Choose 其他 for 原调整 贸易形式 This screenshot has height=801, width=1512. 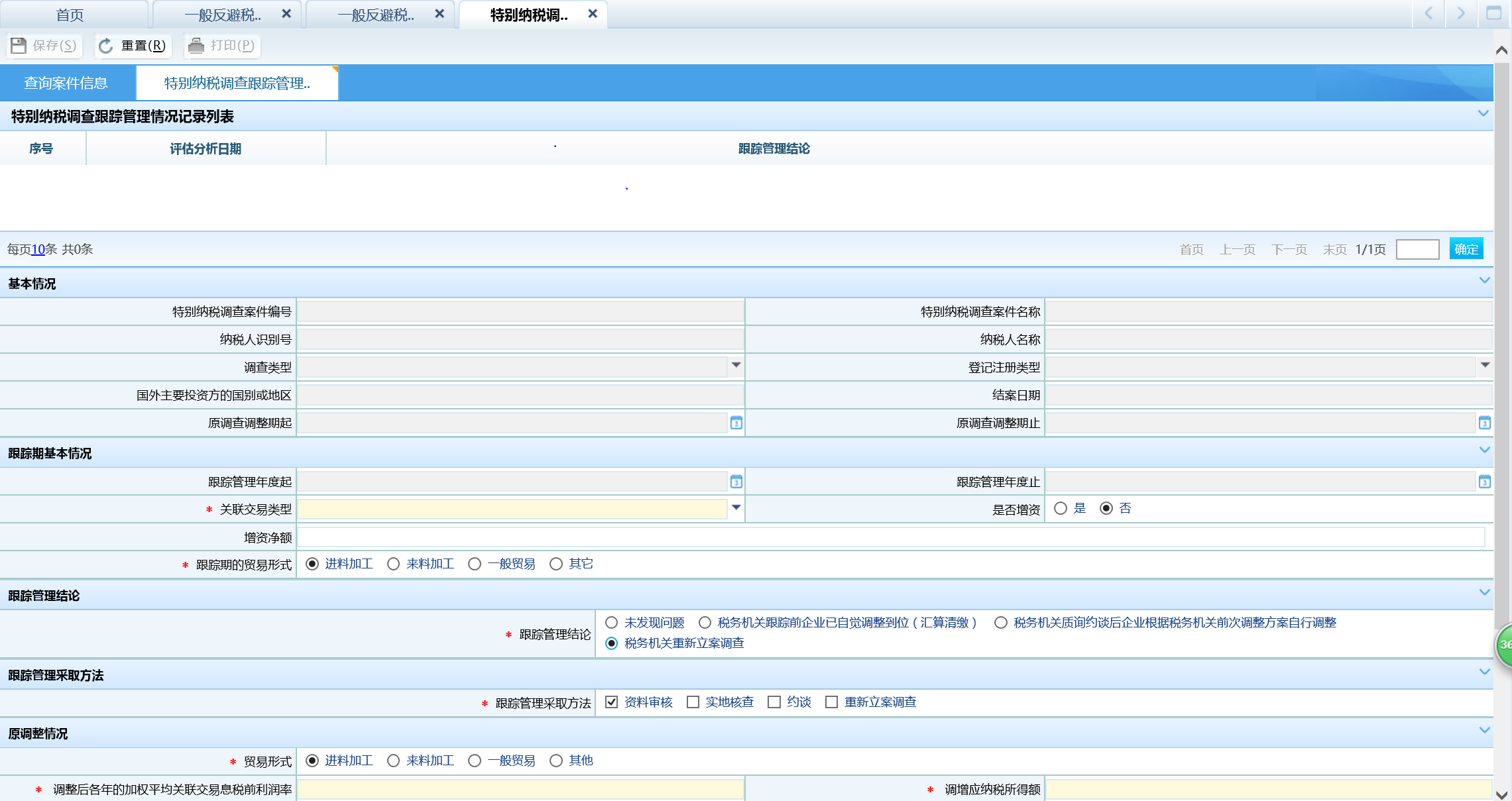[556, 761]
